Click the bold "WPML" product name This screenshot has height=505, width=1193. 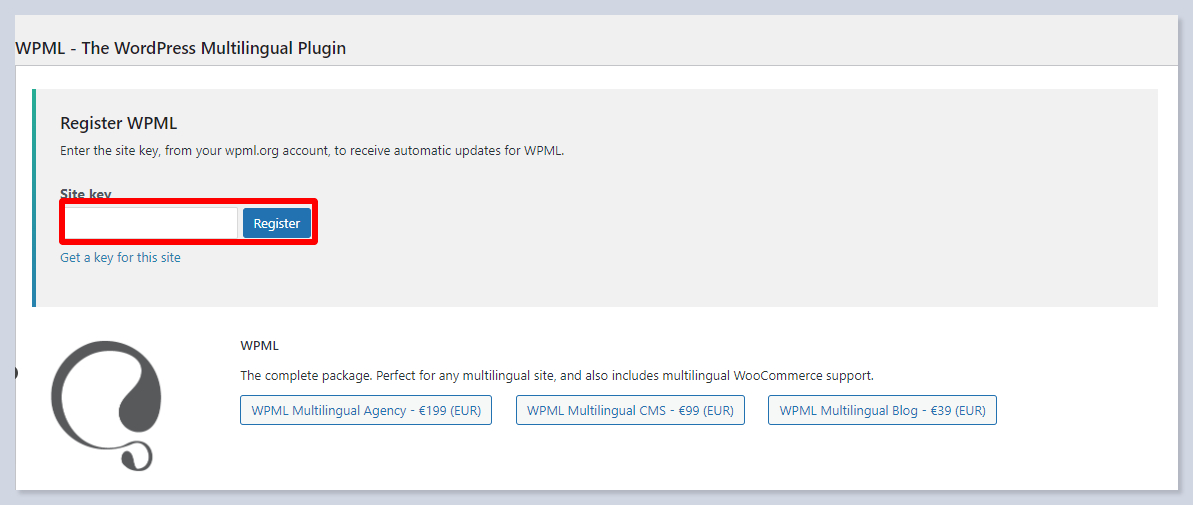tap(259, 346)
